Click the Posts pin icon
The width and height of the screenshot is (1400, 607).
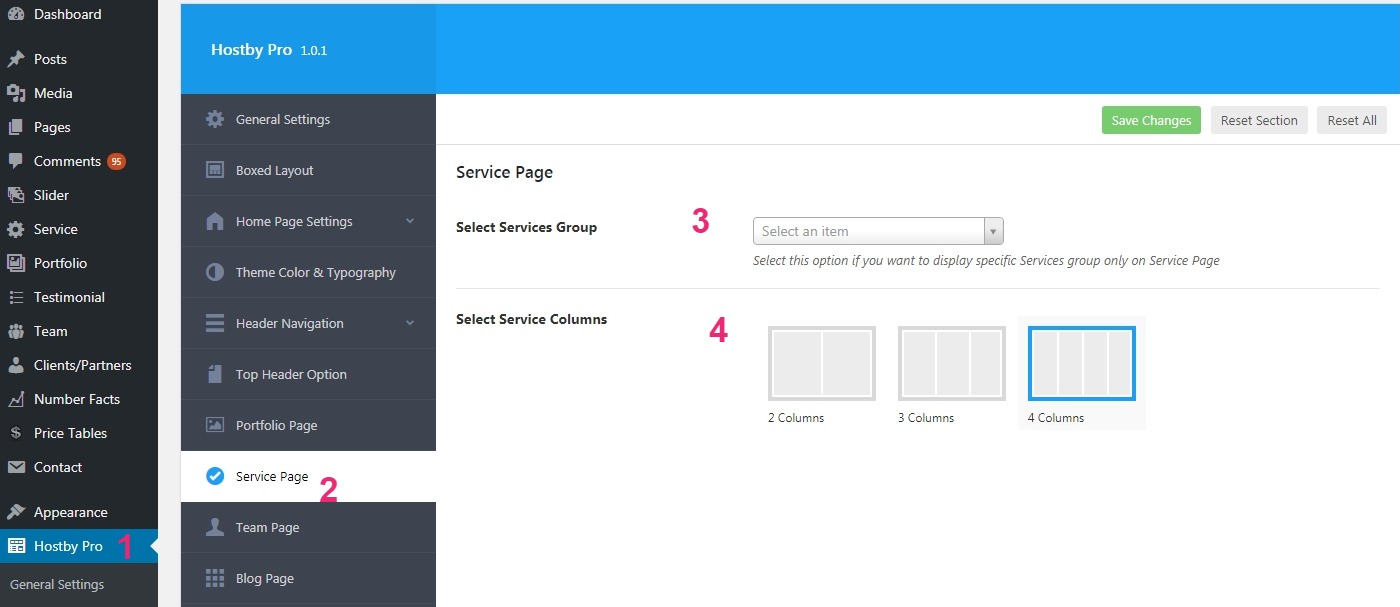click(16, 59)
